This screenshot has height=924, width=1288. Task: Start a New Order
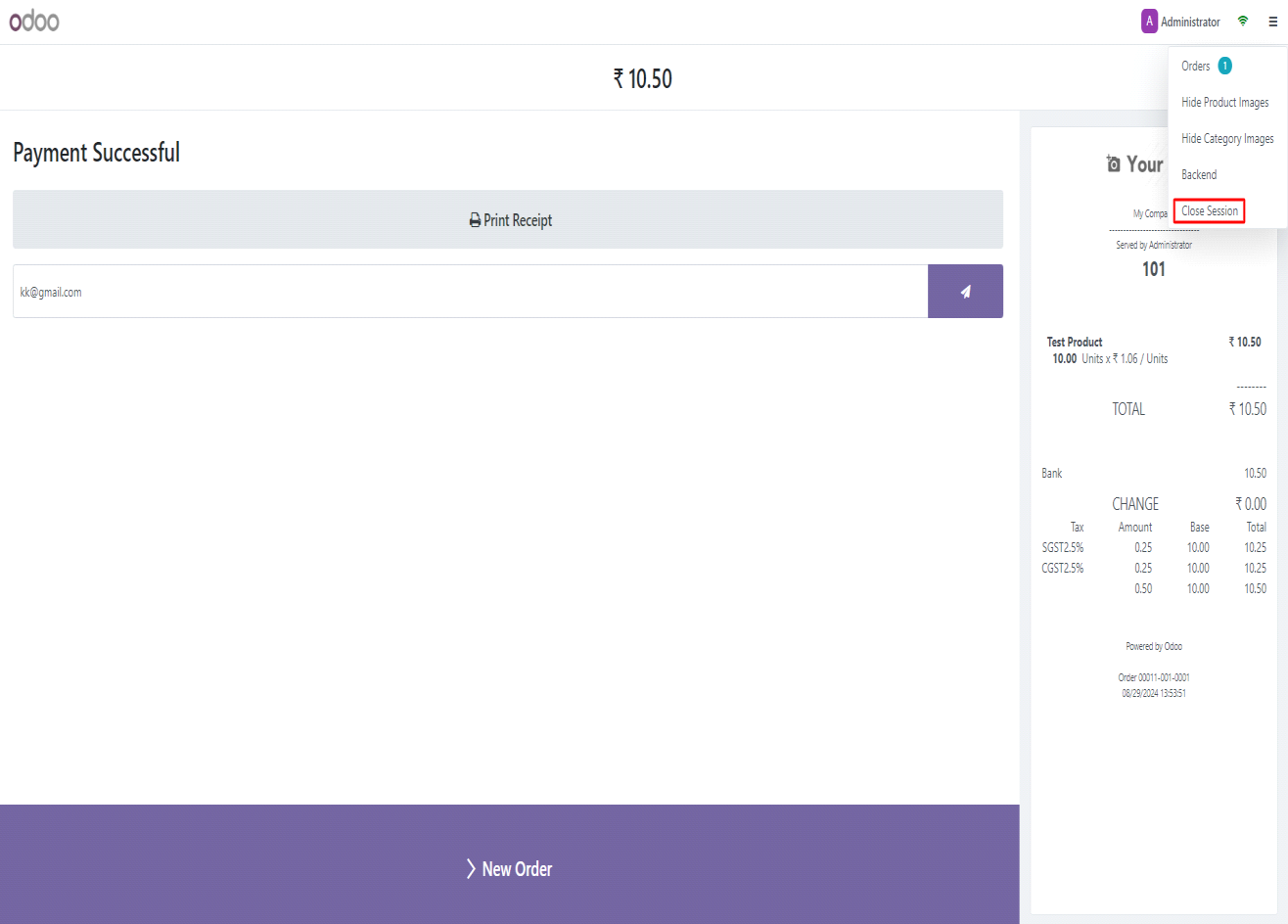click(509, 868)
